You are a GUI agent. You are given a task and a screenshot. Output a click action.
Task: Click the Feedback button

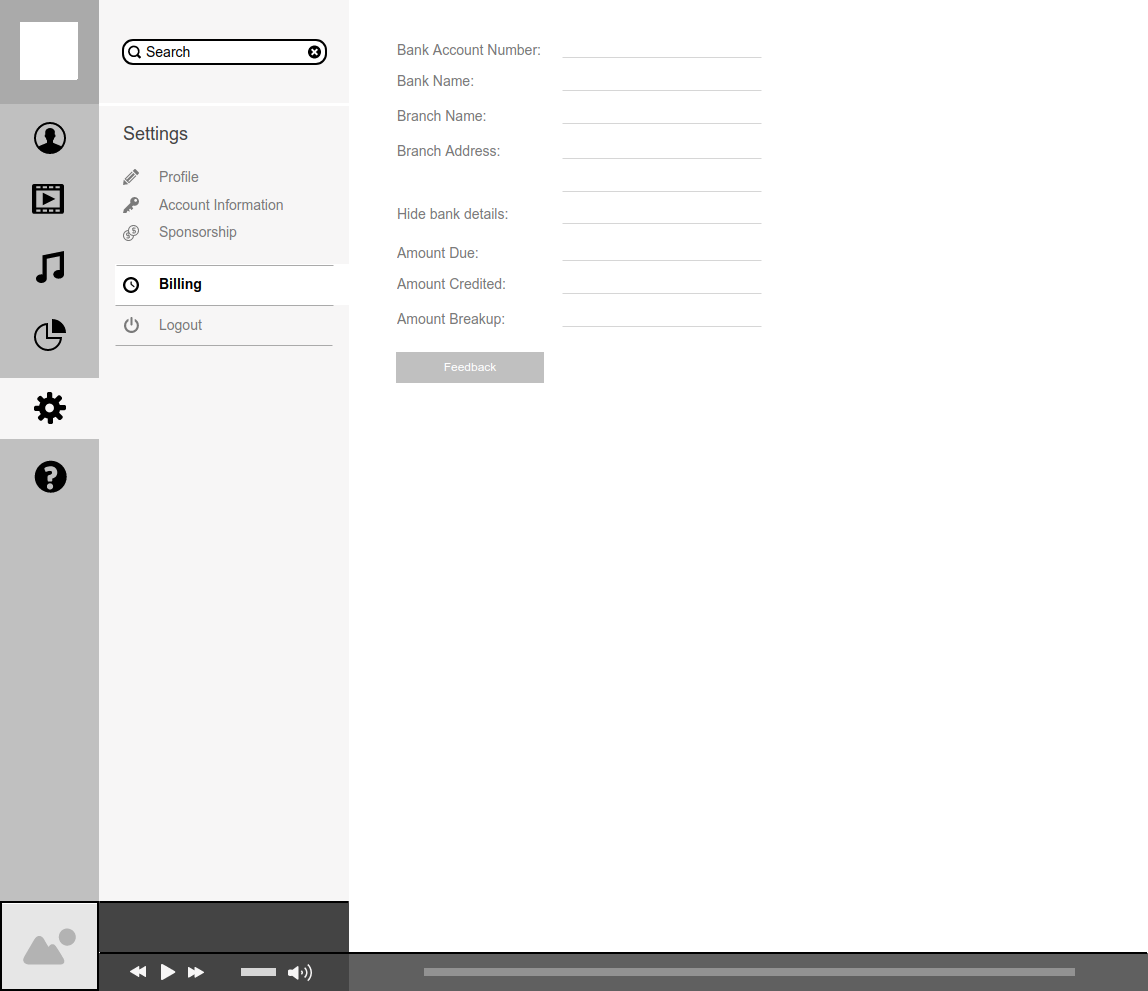tap(470, 367)
